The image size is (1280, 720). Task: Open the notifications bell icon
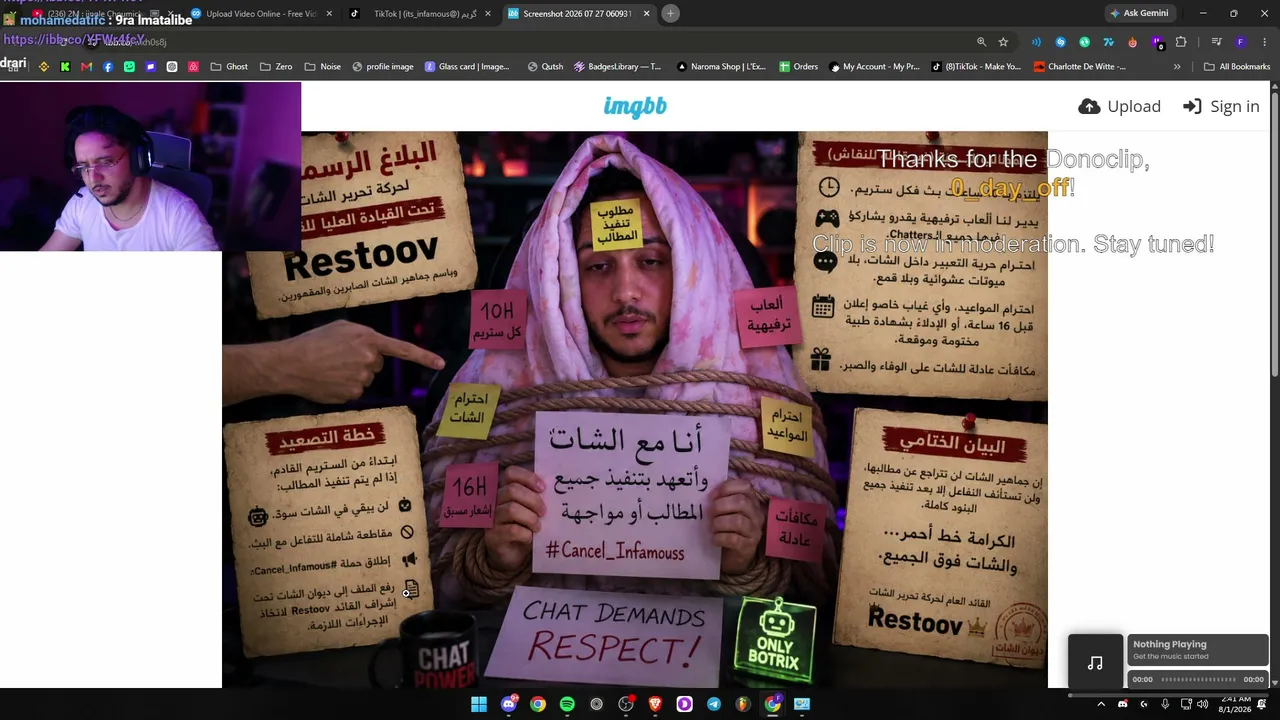(x=1262, y=704)
